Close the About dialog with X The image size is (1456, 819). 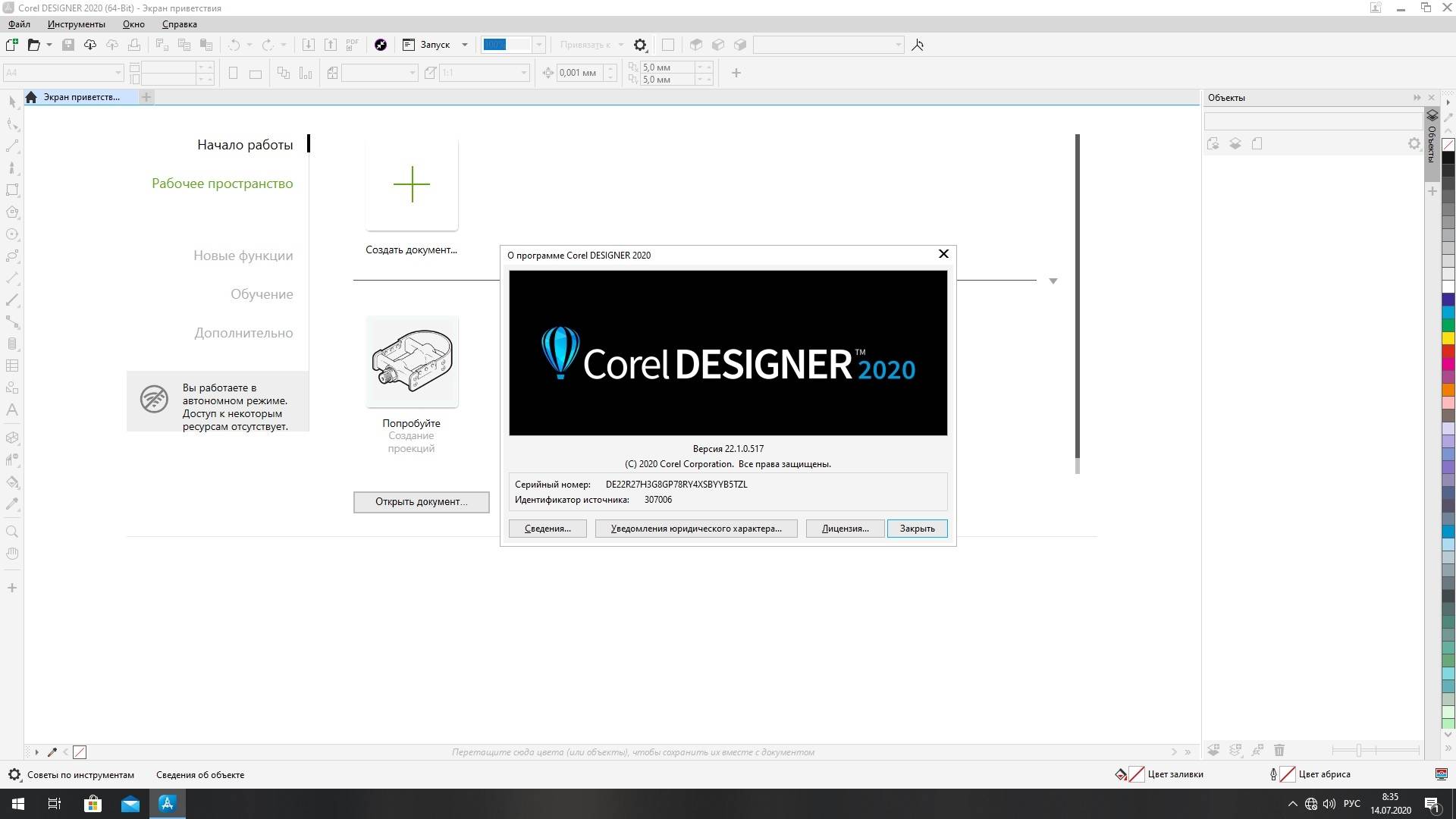(x=943, y=254)
